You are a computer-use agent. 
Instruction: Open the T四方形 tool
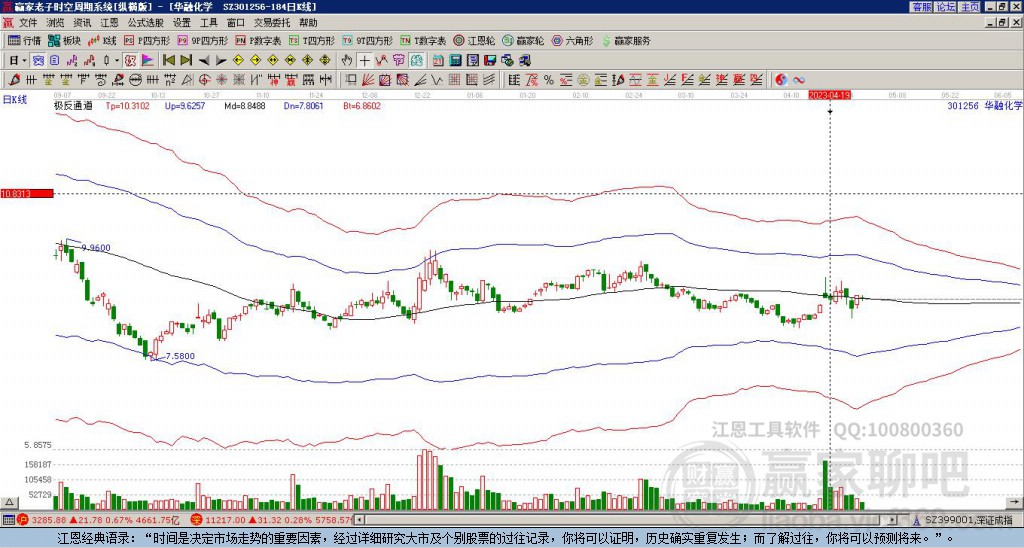[x=312, y=40]
